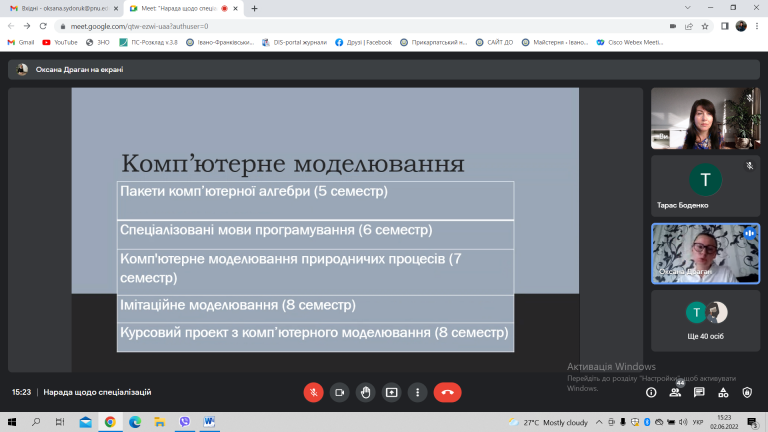The width and height of the screenshot is (768, 432).
Task: Switch to the Gmail inbox browser tab
Action: tap(64, 8)
